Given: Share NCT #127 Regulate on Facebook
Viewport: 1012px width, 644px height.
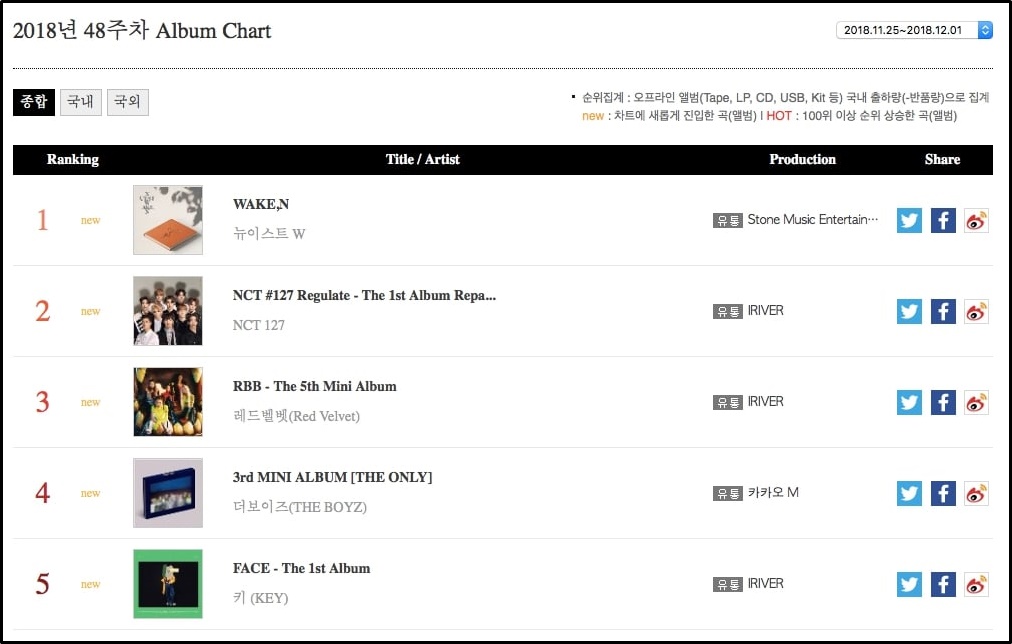Looking at the screenshot, I should [943, 311].
